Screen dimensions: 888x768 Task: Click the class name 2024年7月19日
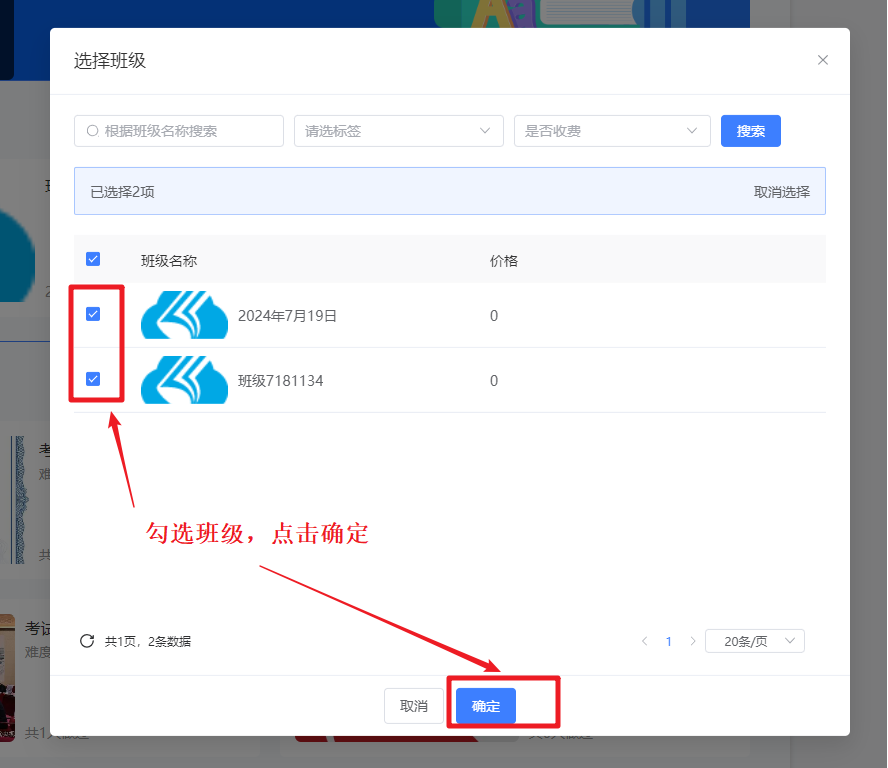(287, 315)
